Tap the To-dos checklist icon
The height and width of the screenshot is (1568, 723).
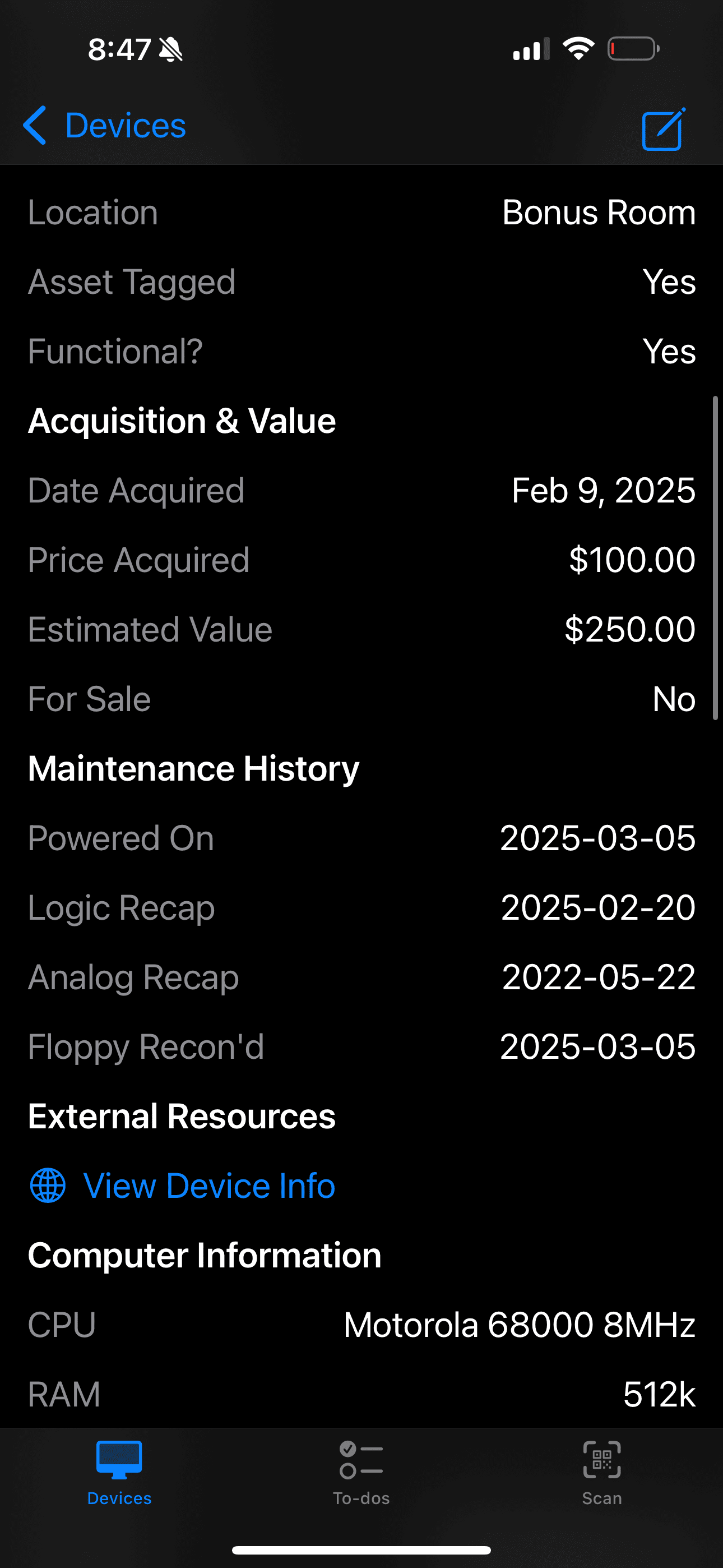[361, 1459]
